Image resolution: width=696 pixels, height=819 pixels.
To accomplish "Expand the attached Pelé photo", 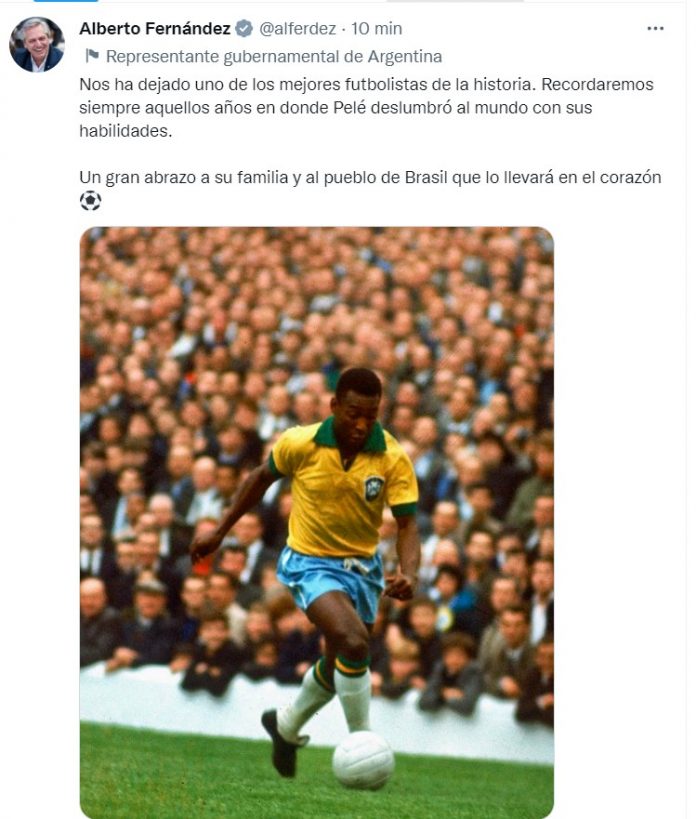I will [317, 522].
